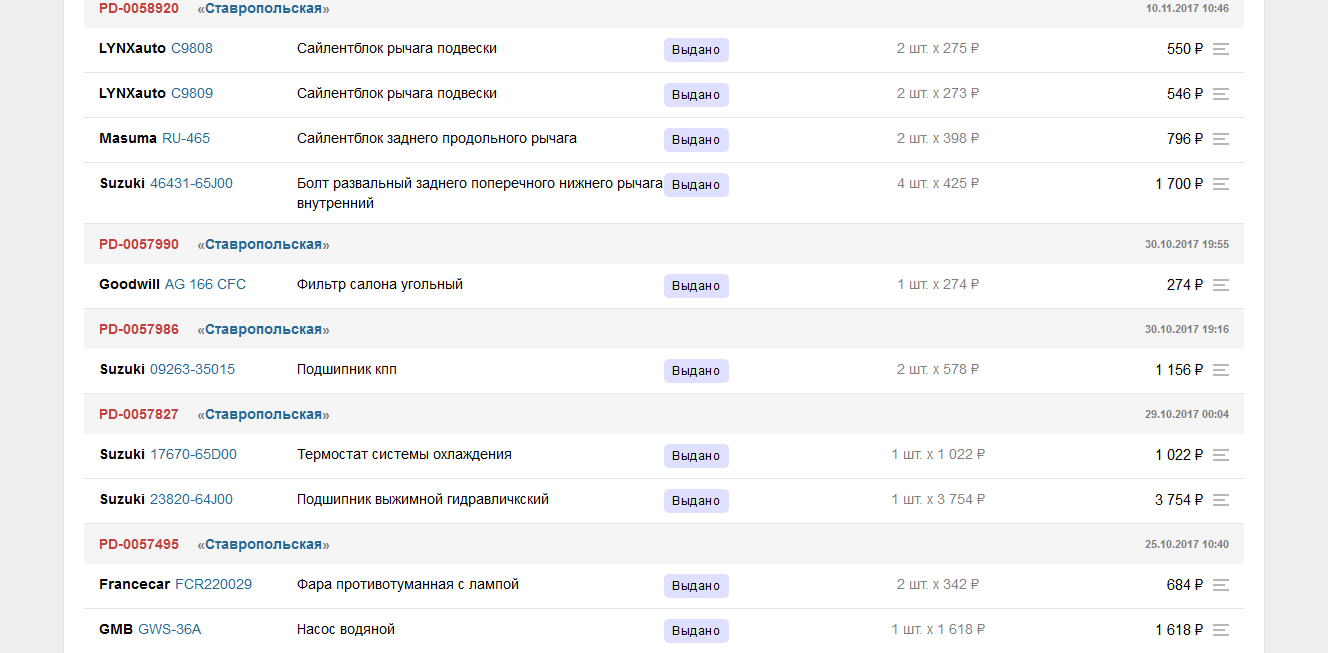Select text 'Сайлентблок заднего продольного рычага'
The height and width of the screenshot is (653, 1328).
[x=437, y=138]
